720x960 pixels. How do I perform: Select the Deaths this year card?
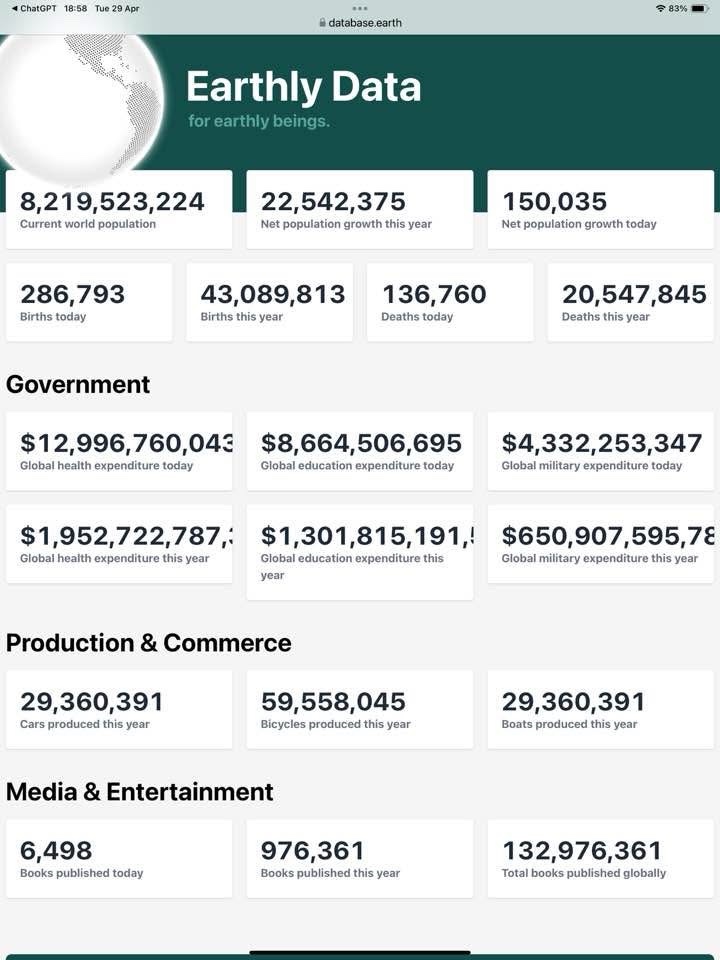tap(630, 302)
